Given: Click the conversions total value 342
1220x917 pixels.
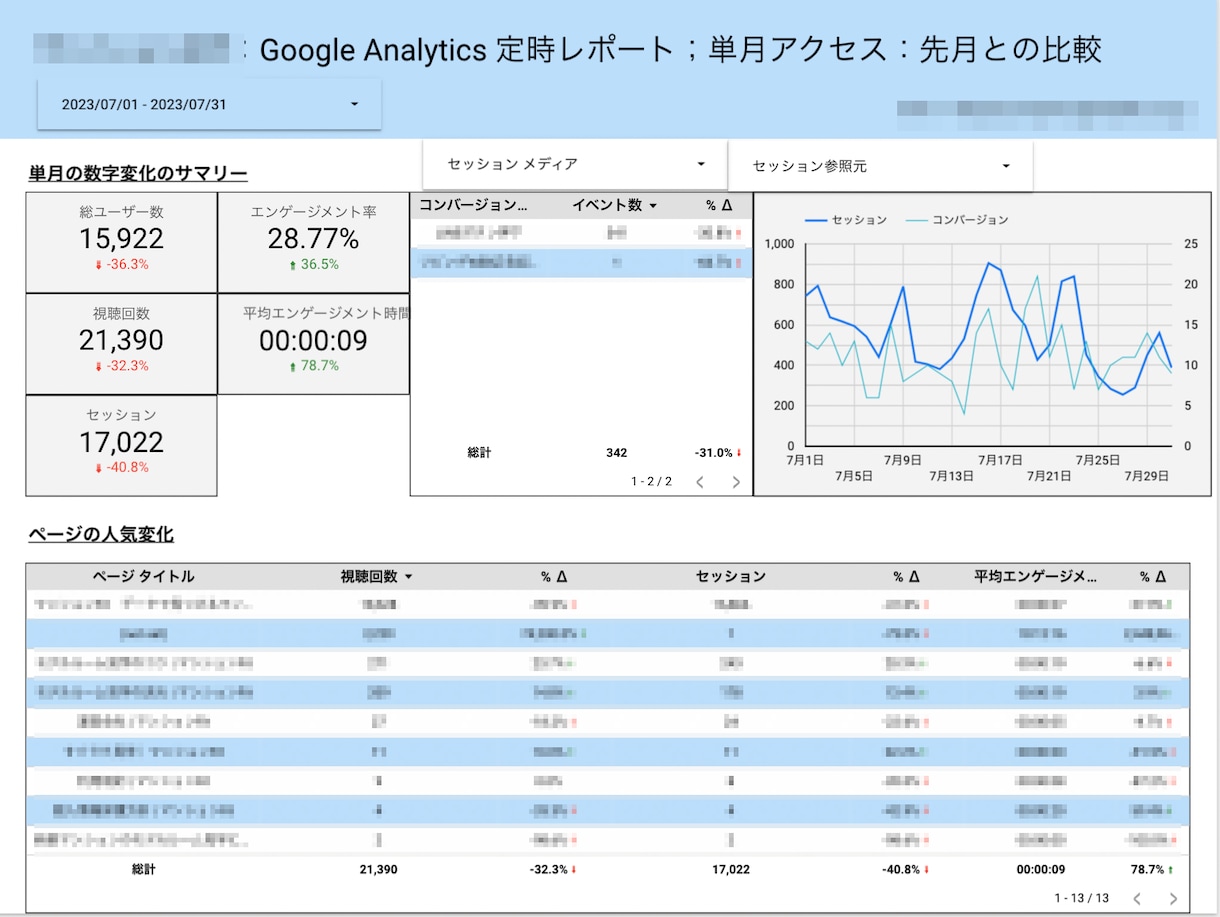Looking at the screenshot, I should [617, 453].
